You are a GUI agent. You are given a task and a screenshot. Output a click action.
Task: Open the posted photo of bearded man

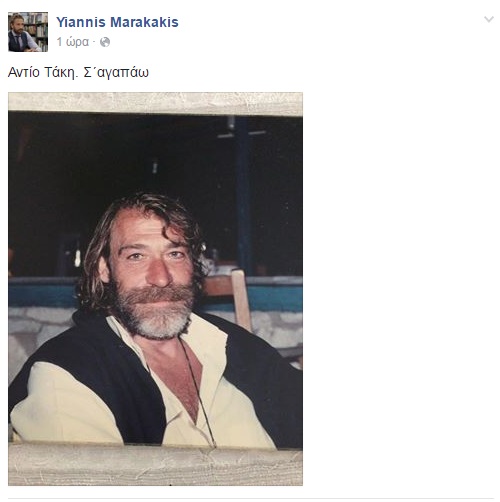coord(155,289)
